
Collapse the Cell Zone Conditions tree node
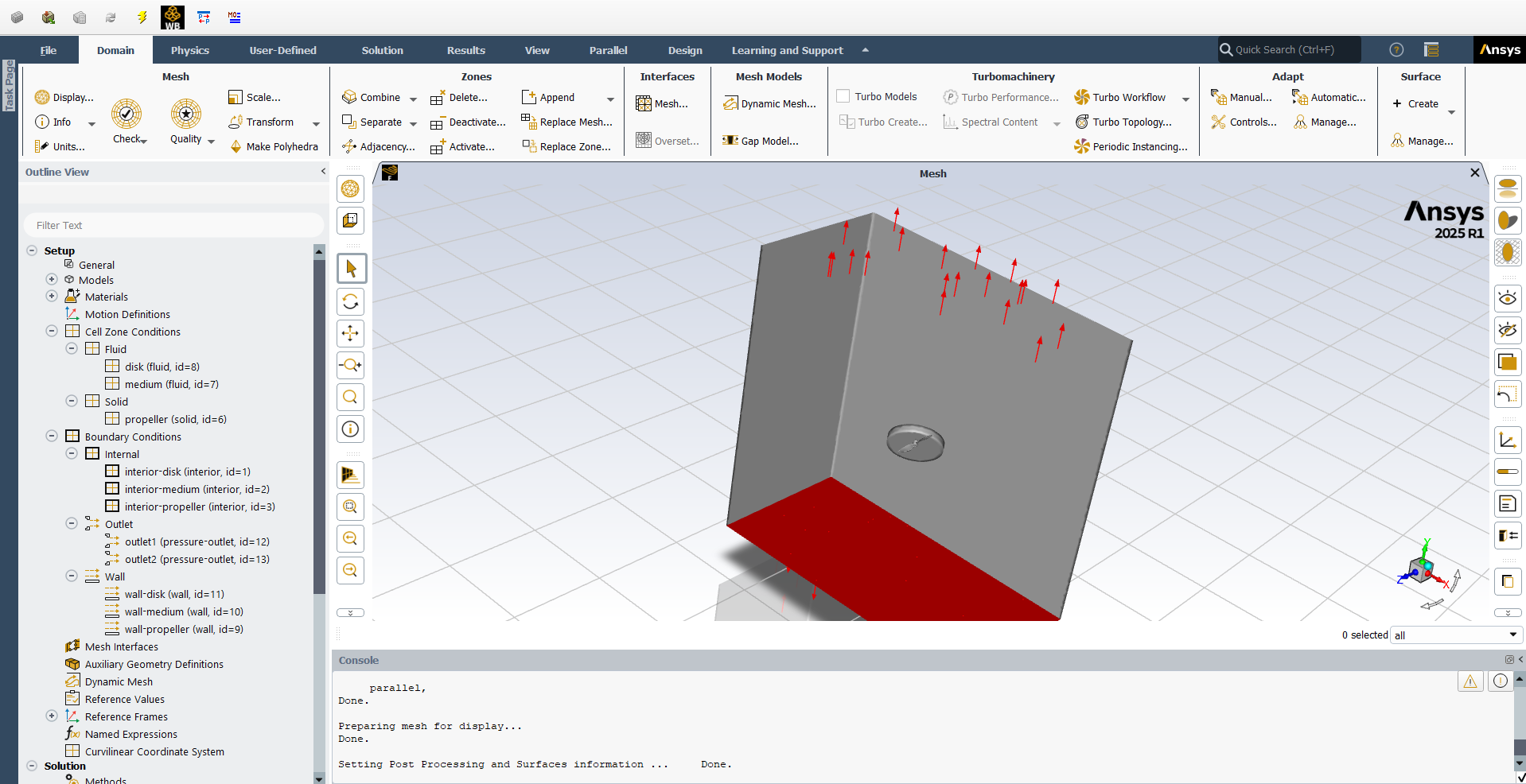click(52, 332)
